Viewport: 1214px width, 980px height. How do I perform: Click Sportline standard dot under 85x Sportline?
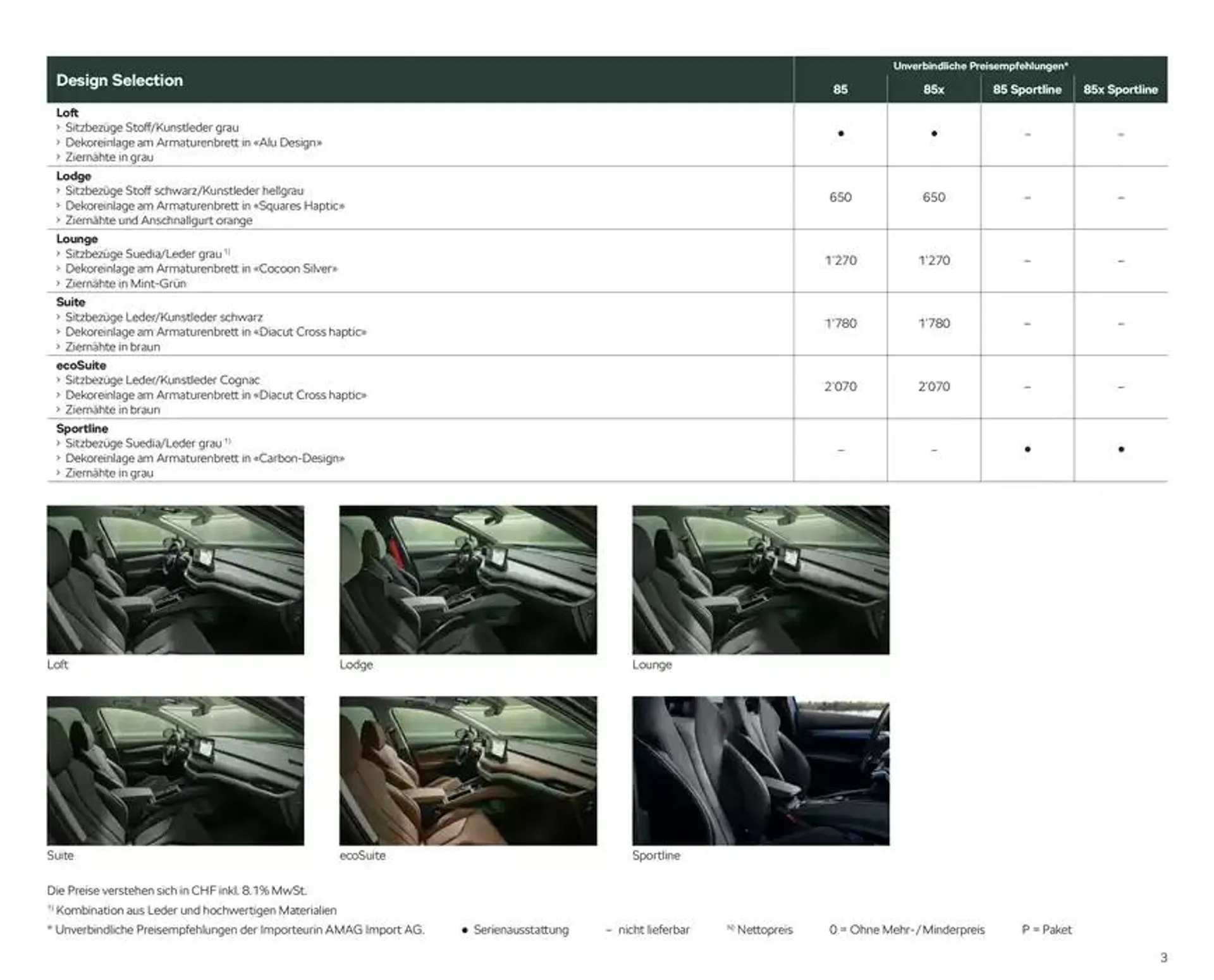coord(1121,450)
